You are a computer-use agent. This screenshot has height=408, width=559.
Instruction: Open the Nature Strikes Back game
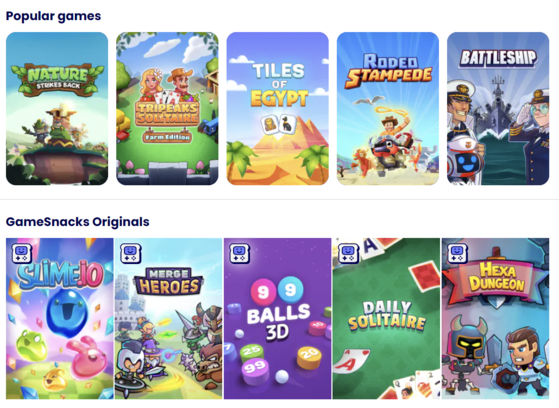57,108
